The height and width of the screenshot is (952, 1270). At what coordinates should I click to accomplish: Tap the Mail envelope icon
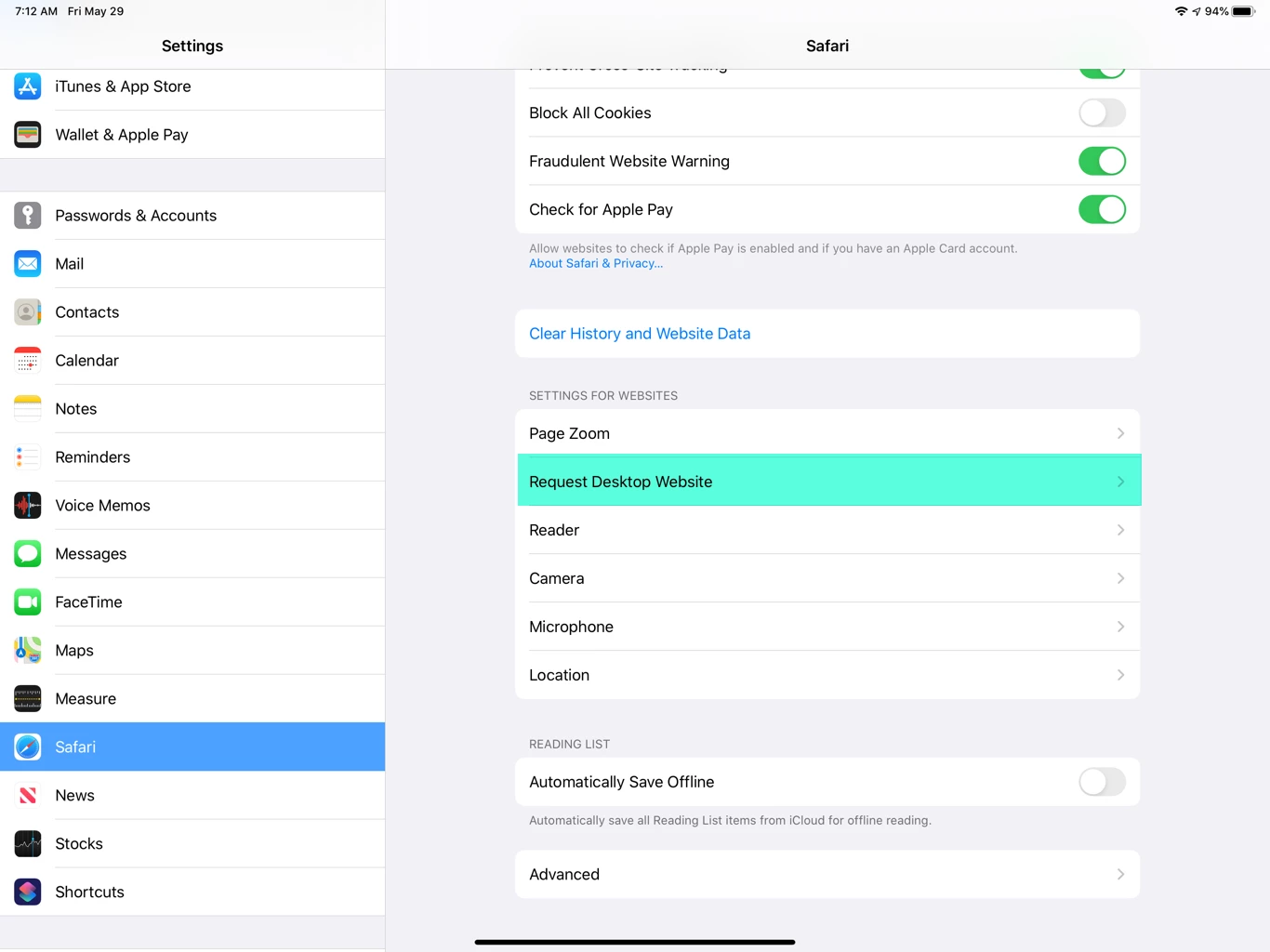(28, 264)
